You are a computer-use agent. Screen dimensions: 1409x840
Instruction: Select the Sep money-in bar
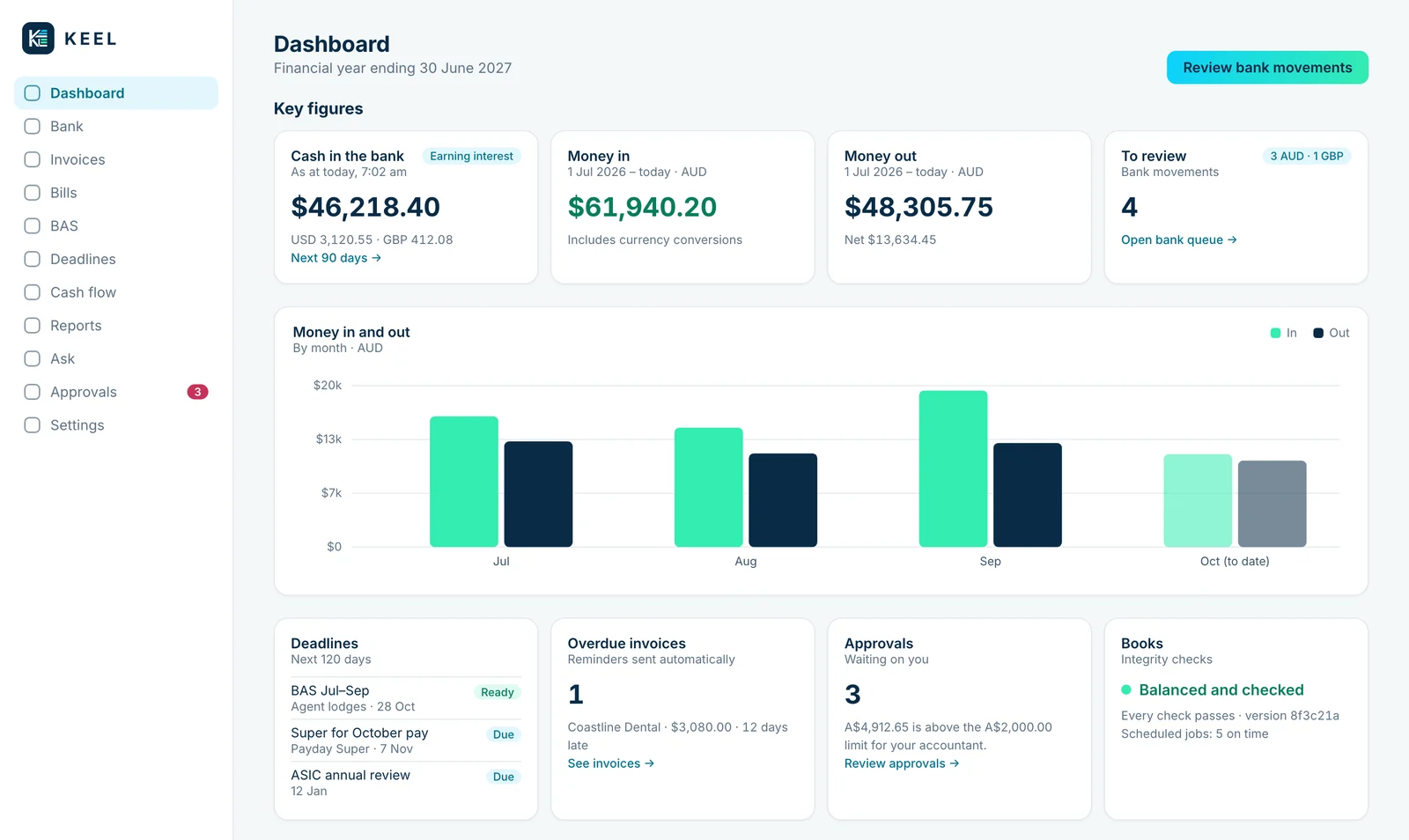click(953, 468)
